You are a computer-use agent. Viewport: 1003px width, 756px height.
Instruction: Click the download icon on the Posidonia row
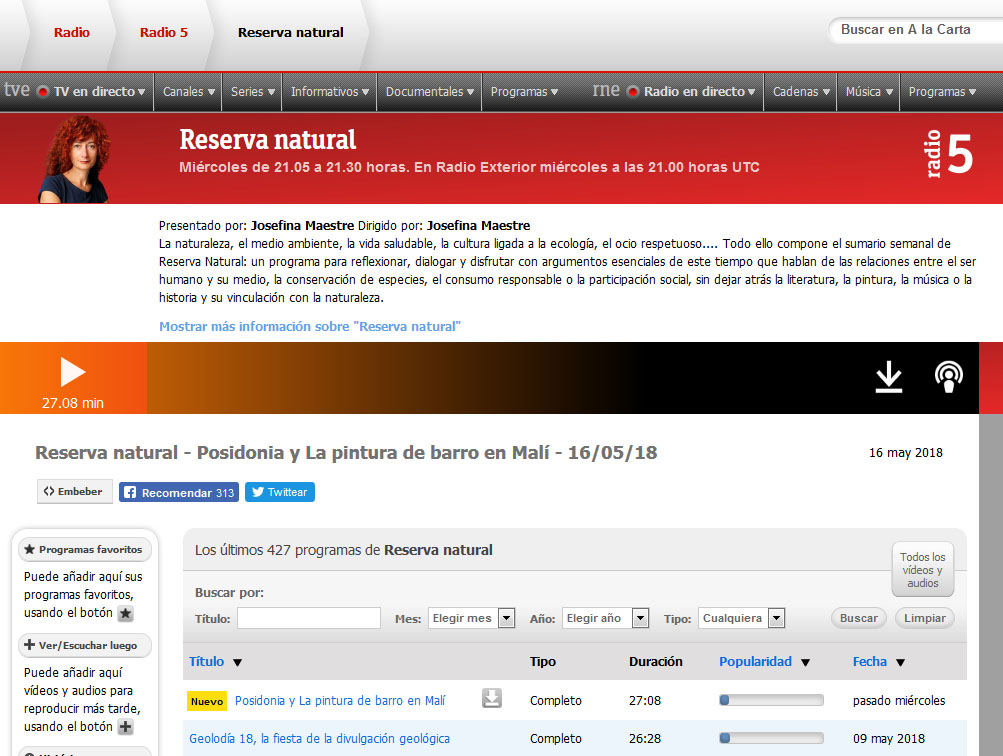coord(492,698)
